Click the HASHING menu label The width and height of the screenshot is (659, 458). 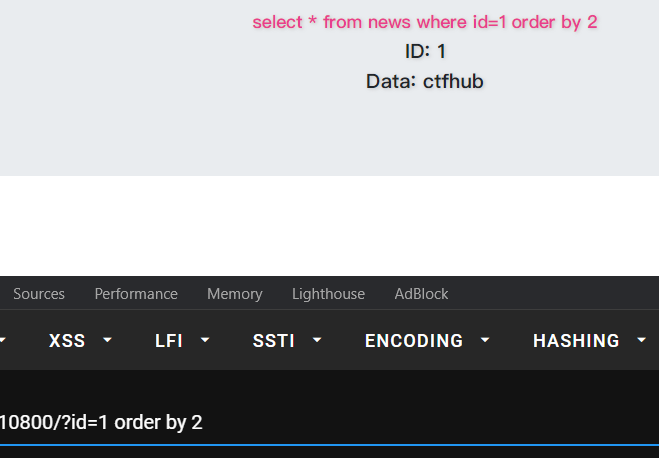coord(576,341)
